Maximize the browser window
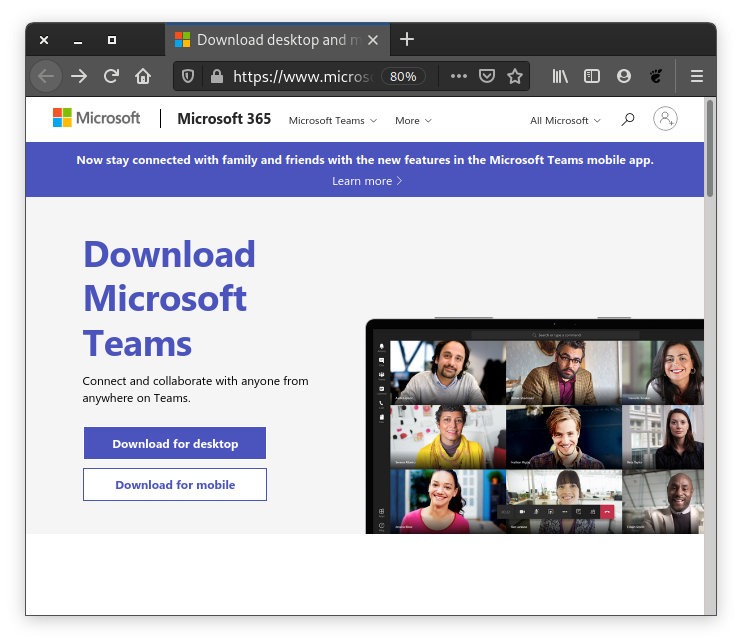Viewport: 742px width, 644px height. (112, 40)
